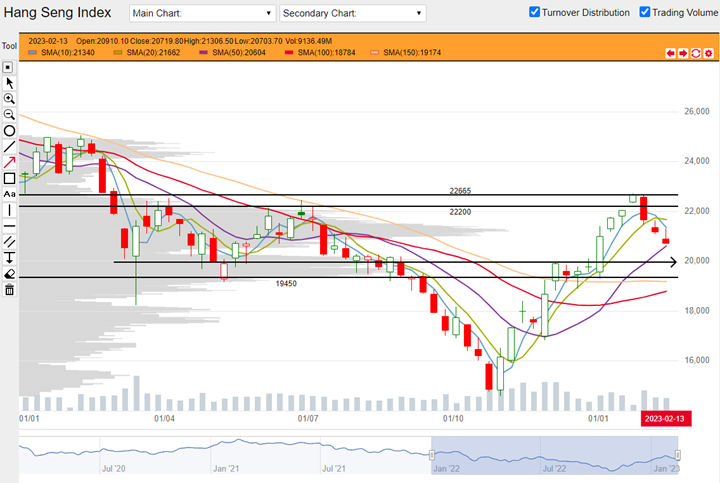Activate the zoom in magnifier tool

pyautogui.click(x=9, y=99)
